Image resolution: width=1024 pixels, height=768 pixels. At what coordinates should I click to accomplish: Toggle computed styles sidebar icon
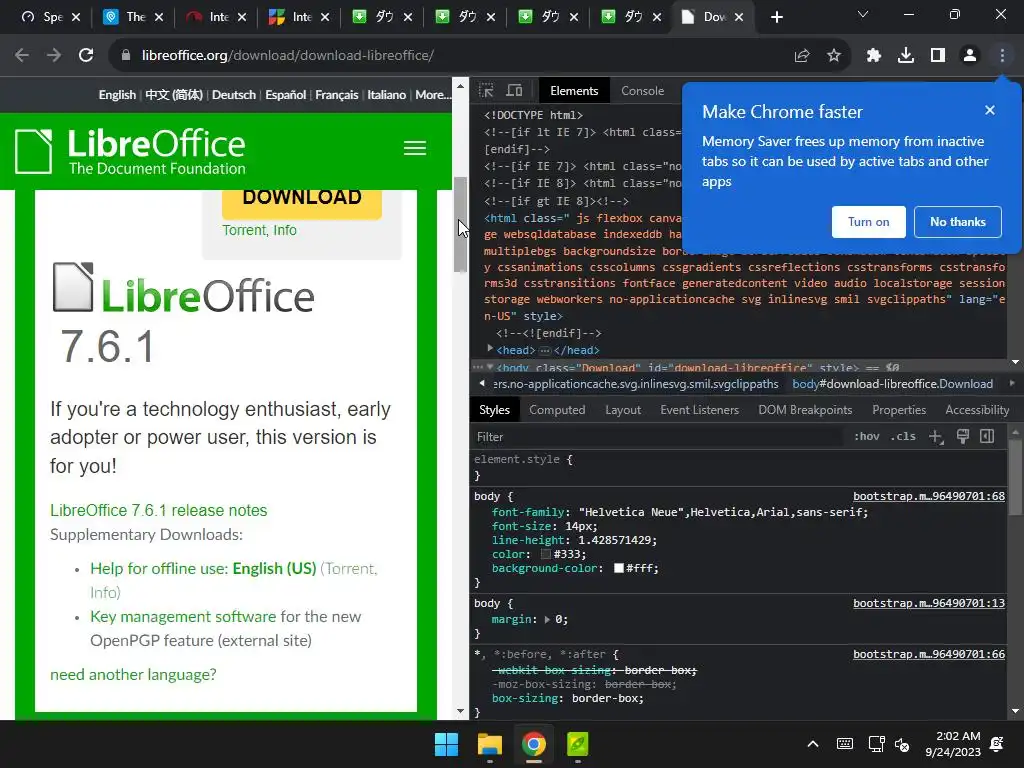987,436
